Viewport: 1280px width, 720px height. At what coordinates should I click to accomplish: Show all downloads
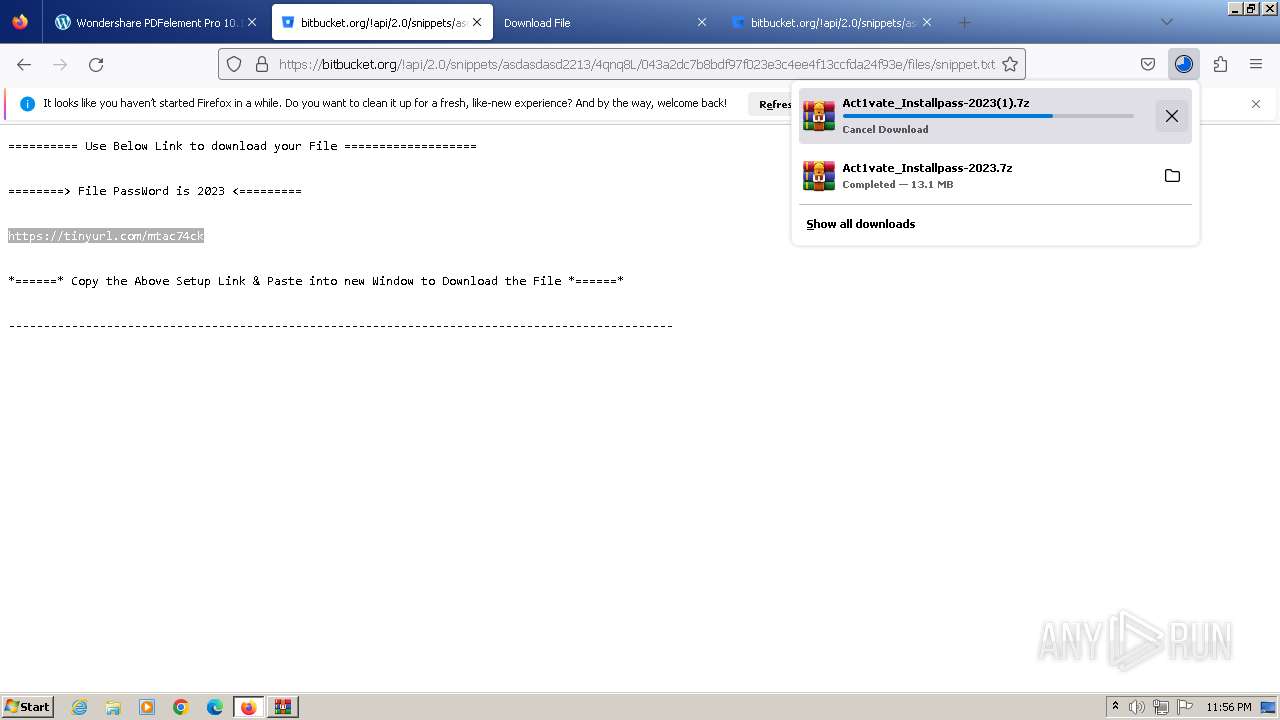pos(861,224)
